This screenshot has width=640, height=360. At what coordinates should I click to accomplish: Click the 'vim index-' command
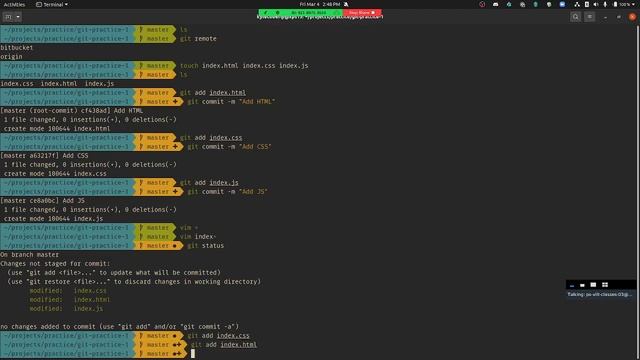click(x=198, y=236)
